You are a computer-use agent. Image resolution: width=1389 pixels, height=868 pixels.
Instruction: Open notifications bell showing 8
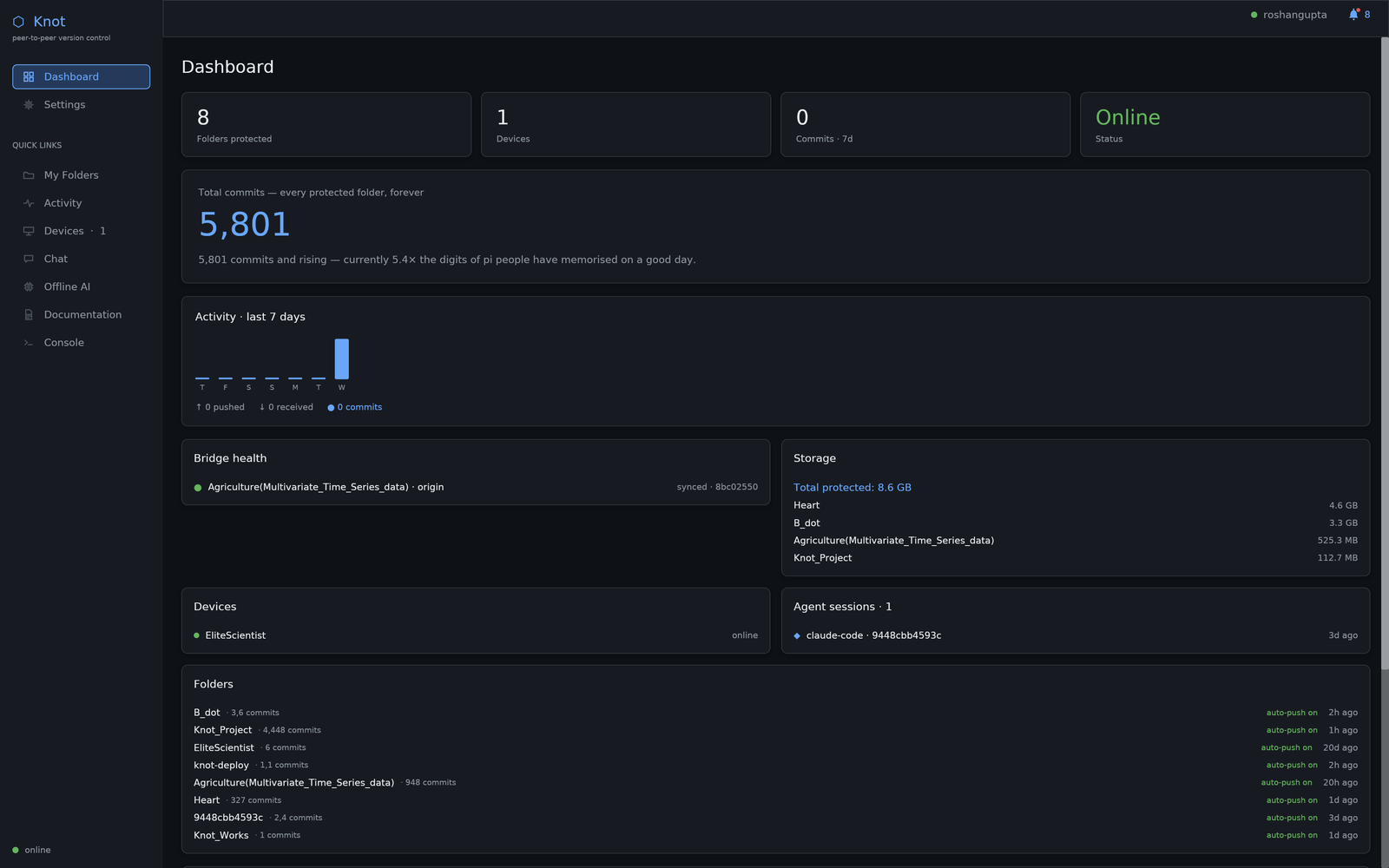[1359, 15]
